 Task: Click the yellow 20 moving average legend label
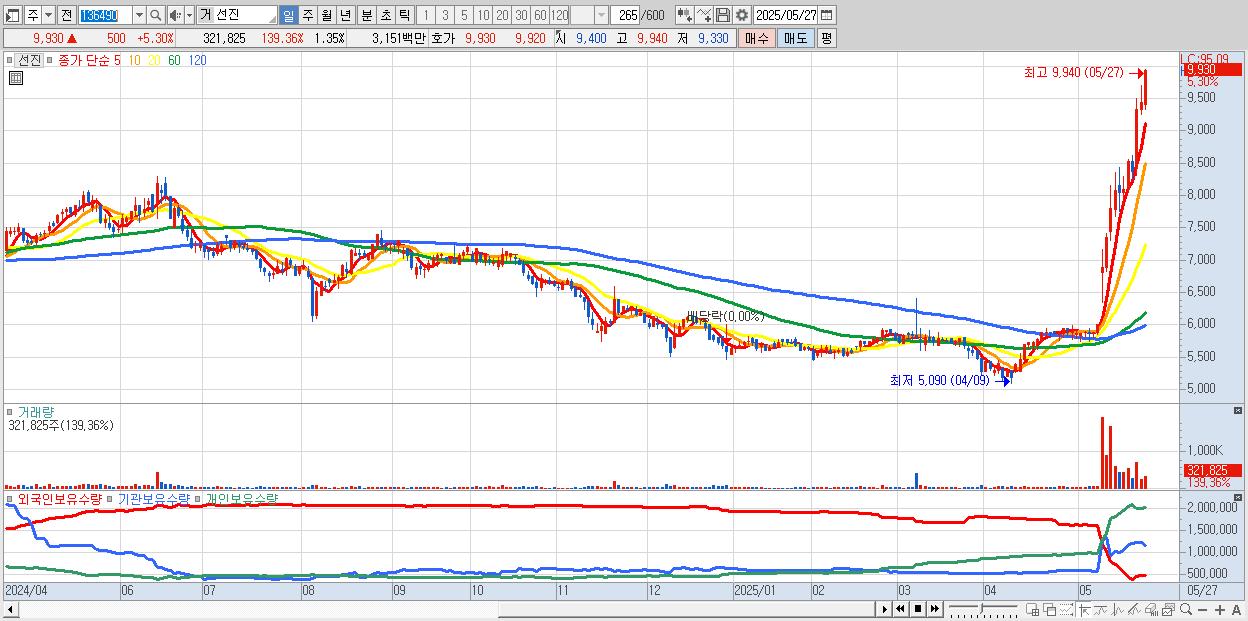[x=153, y=60]
